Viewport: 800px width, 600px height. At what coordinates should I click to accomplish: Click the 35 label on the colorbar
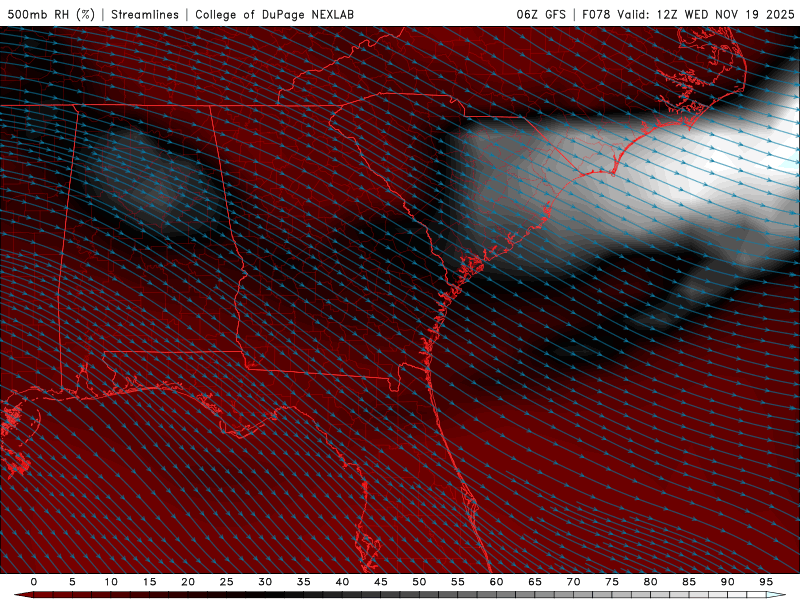pos(303,582)
